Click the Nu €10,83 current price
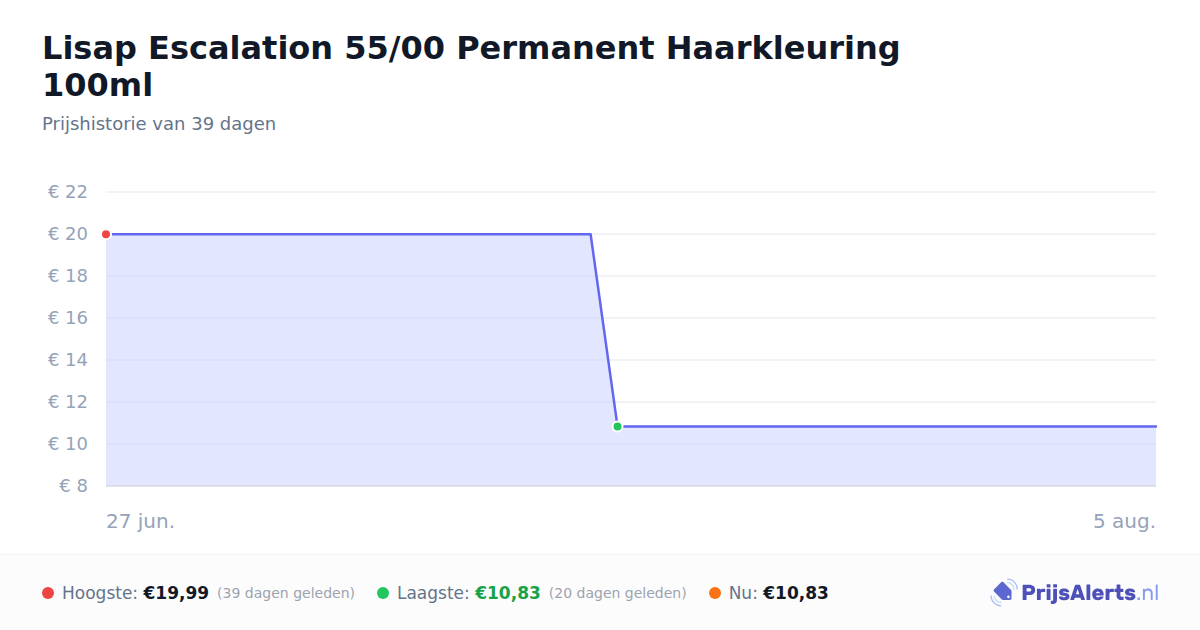This screenshot has width=1200, height=630. 796,593
